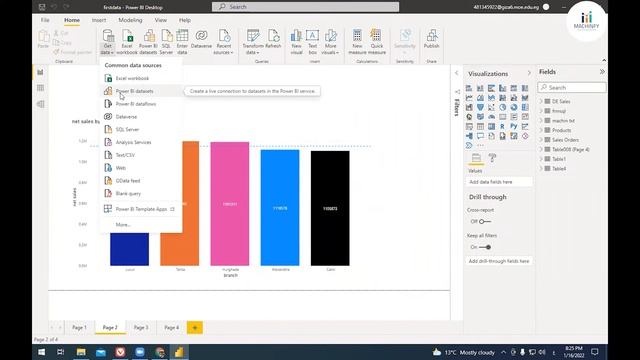Click the Add drill-through fields here well

(x=499, y=261)
